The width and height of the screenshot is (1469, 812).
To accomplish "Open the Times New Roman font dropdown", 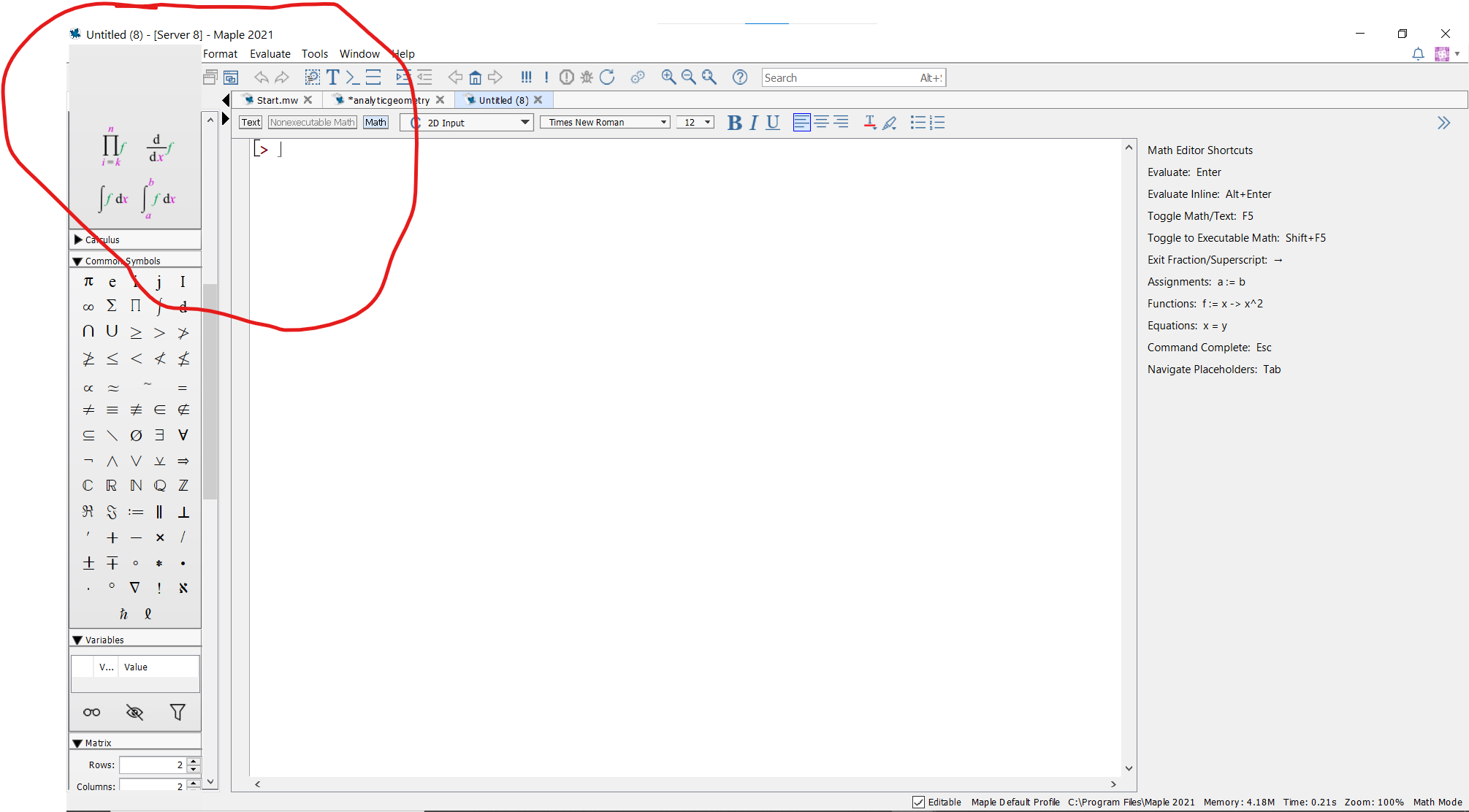I will (605, 123).
